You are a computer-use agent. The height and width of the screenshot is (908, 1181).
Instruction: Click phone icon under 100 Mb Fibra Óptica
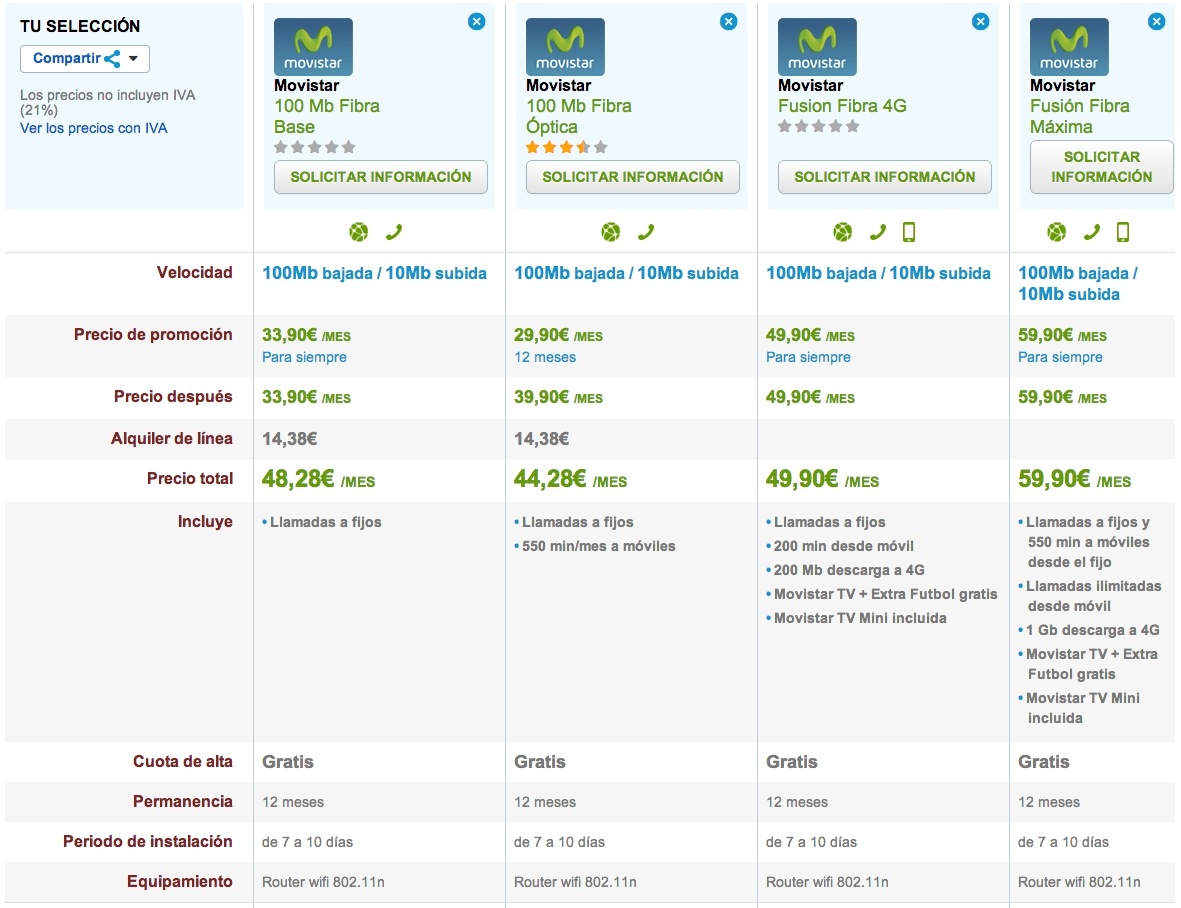click(x=646, y=232)
